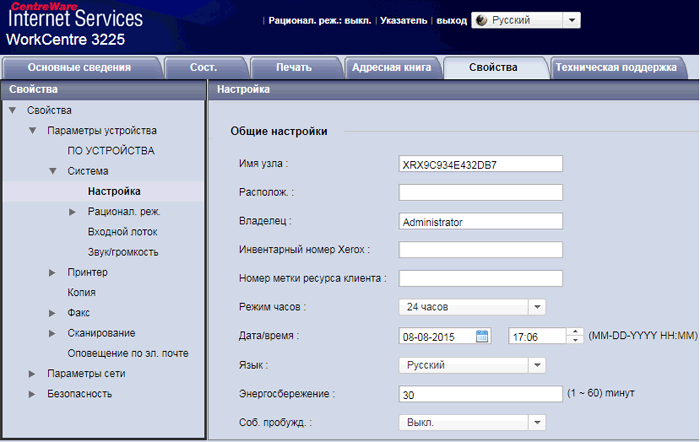This screenshot has height=442, width=700.
Task: Decrease time with the down spinner arrow
Action: [575, 340]
